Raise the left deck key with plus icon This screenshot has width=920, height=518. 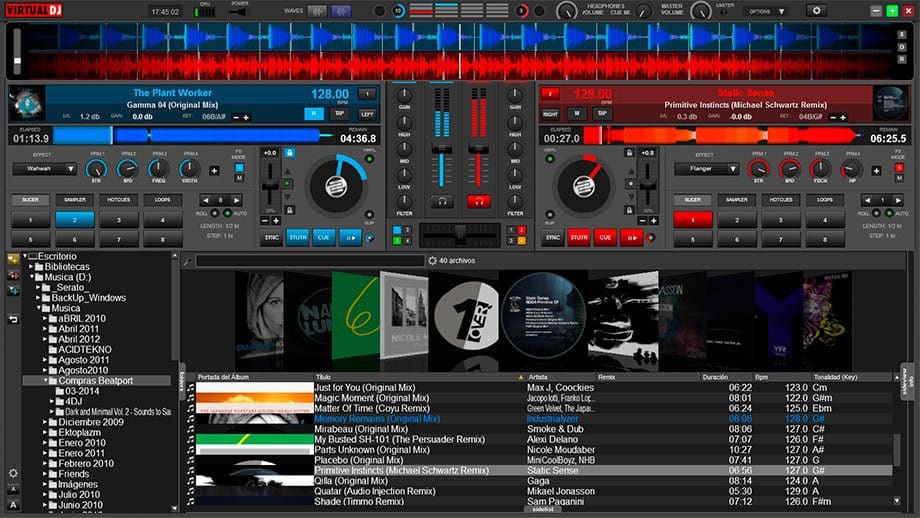[x=246, y=117]
